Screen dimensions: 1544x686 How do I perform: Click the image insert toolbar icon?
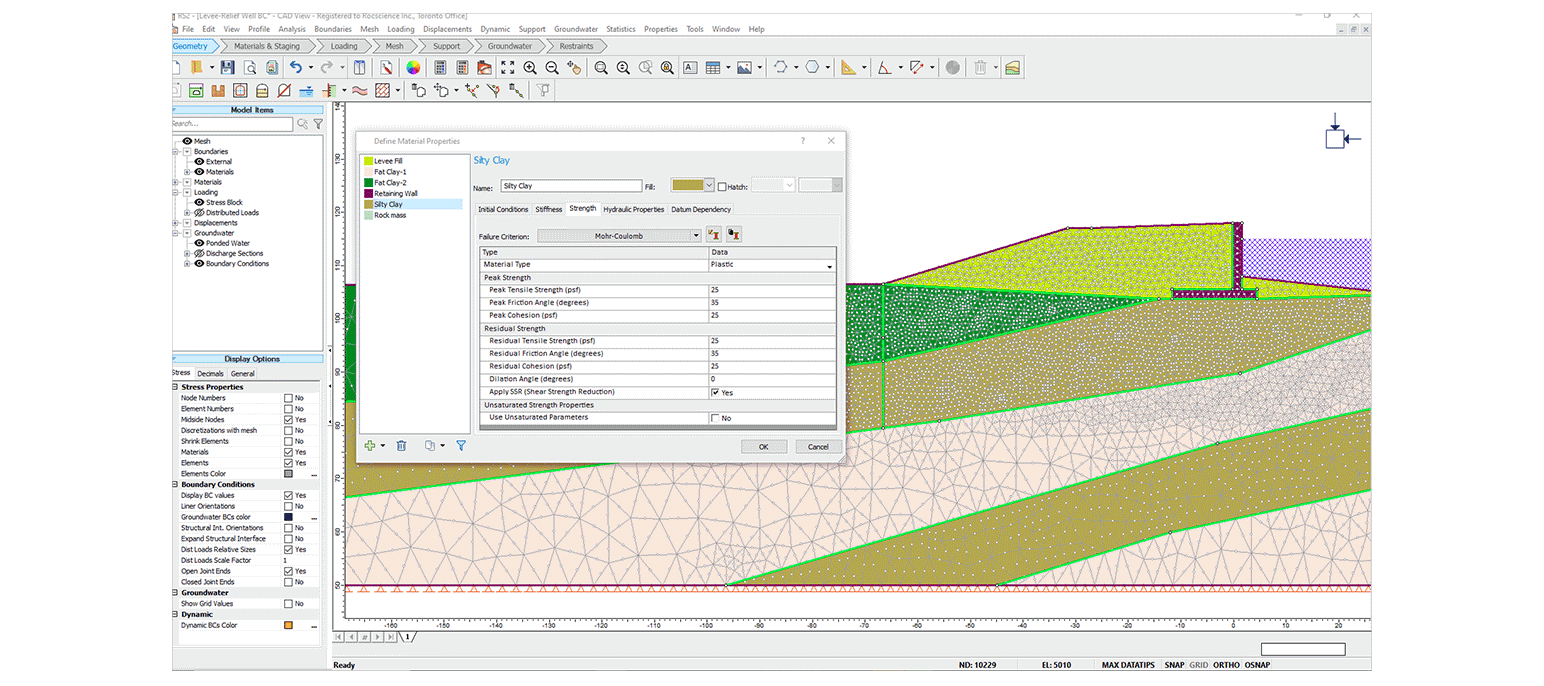tap(744, 67)
